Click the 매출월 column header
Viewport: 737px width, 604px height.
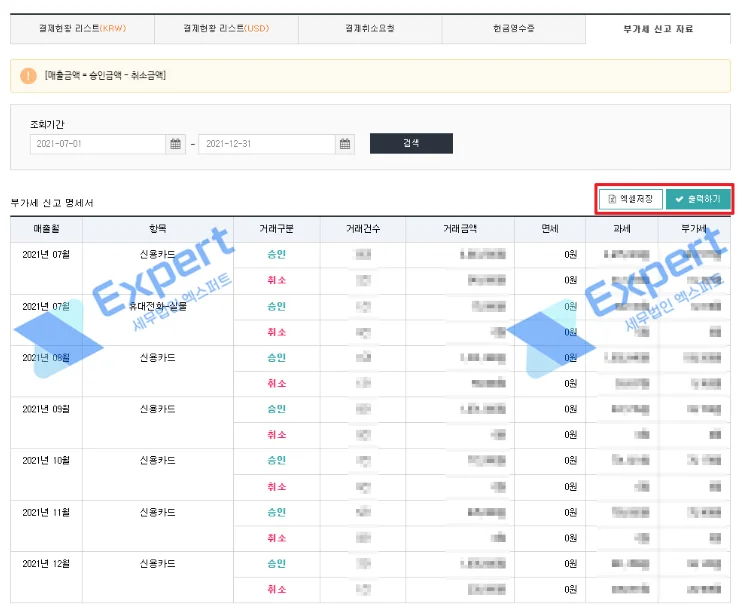coord(46,229)
